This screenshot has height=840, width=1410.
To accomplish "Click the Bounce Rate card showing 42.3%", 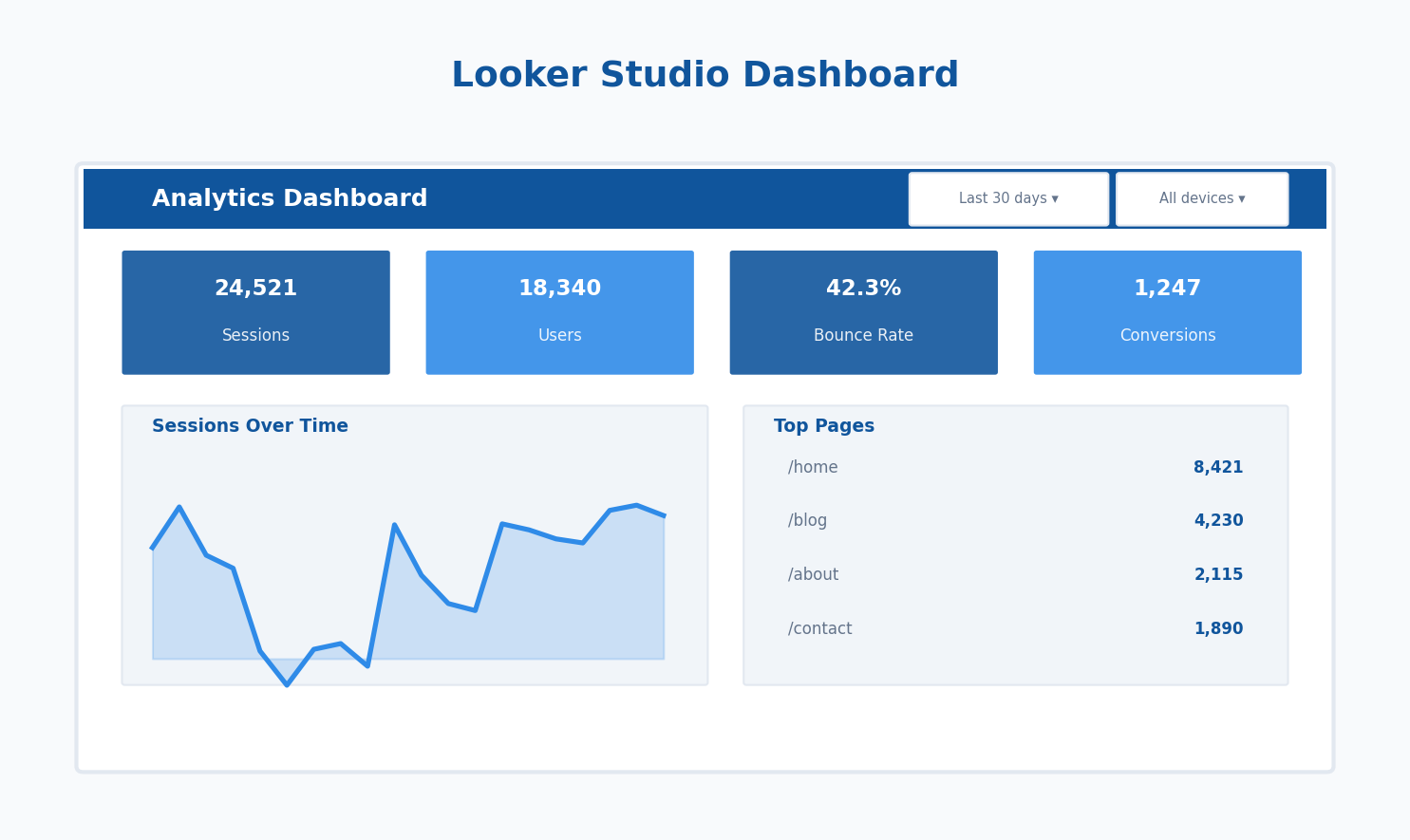I will click(863, 312).
